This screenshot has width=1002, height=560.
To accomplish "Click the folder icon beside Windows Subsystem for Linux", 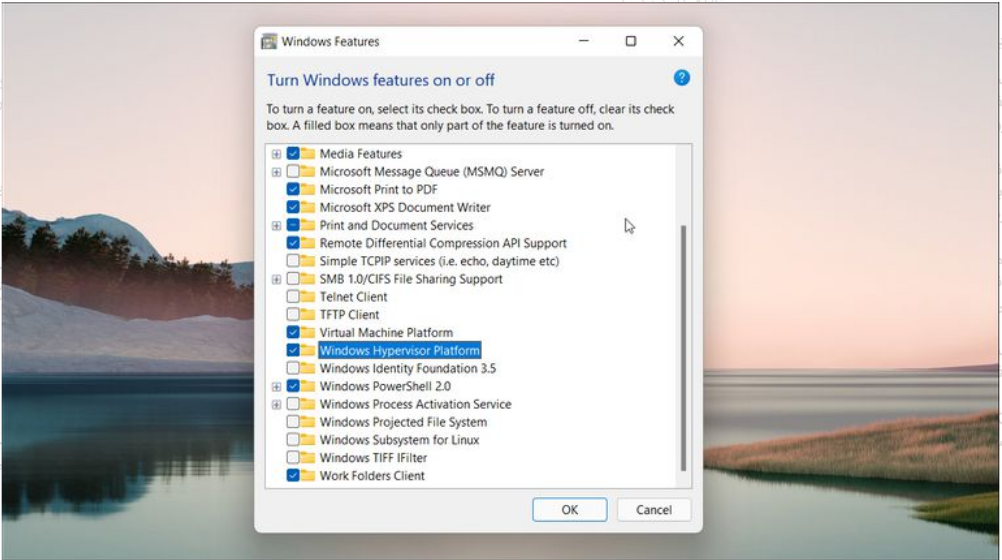I will click(x=308, y=440).
